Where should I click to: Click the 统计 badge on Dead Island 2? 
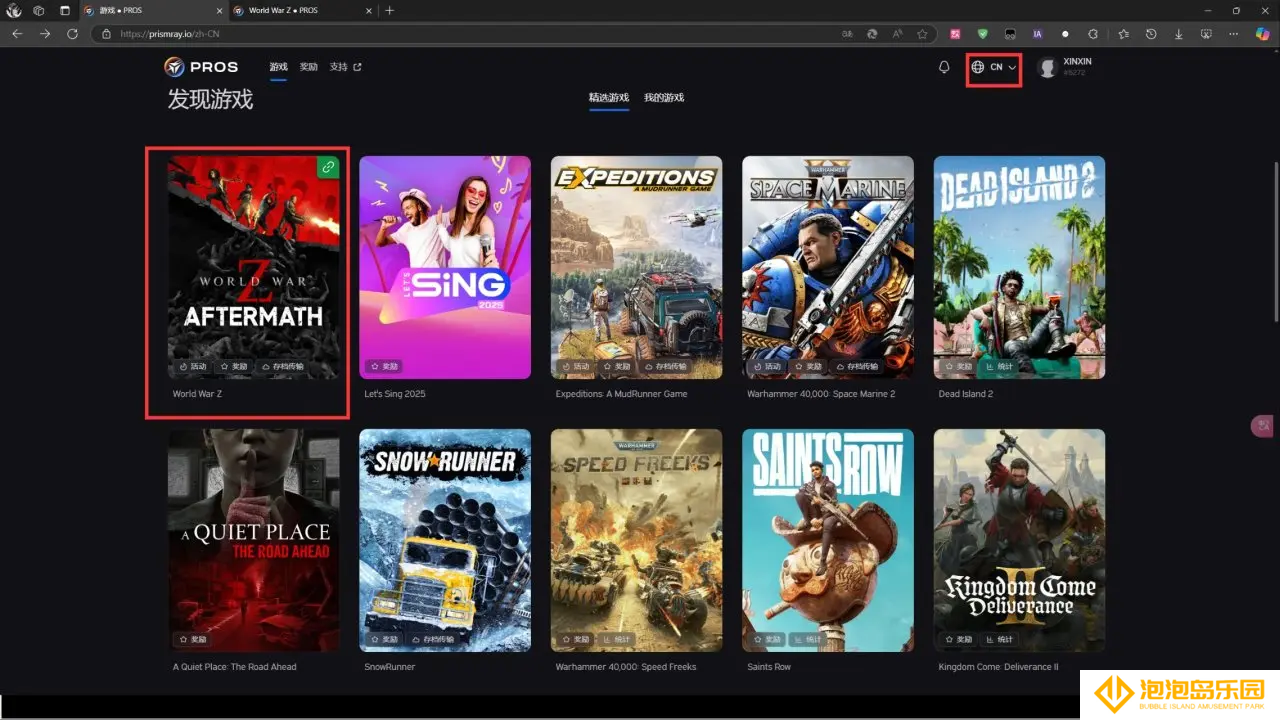(1000, 367)
